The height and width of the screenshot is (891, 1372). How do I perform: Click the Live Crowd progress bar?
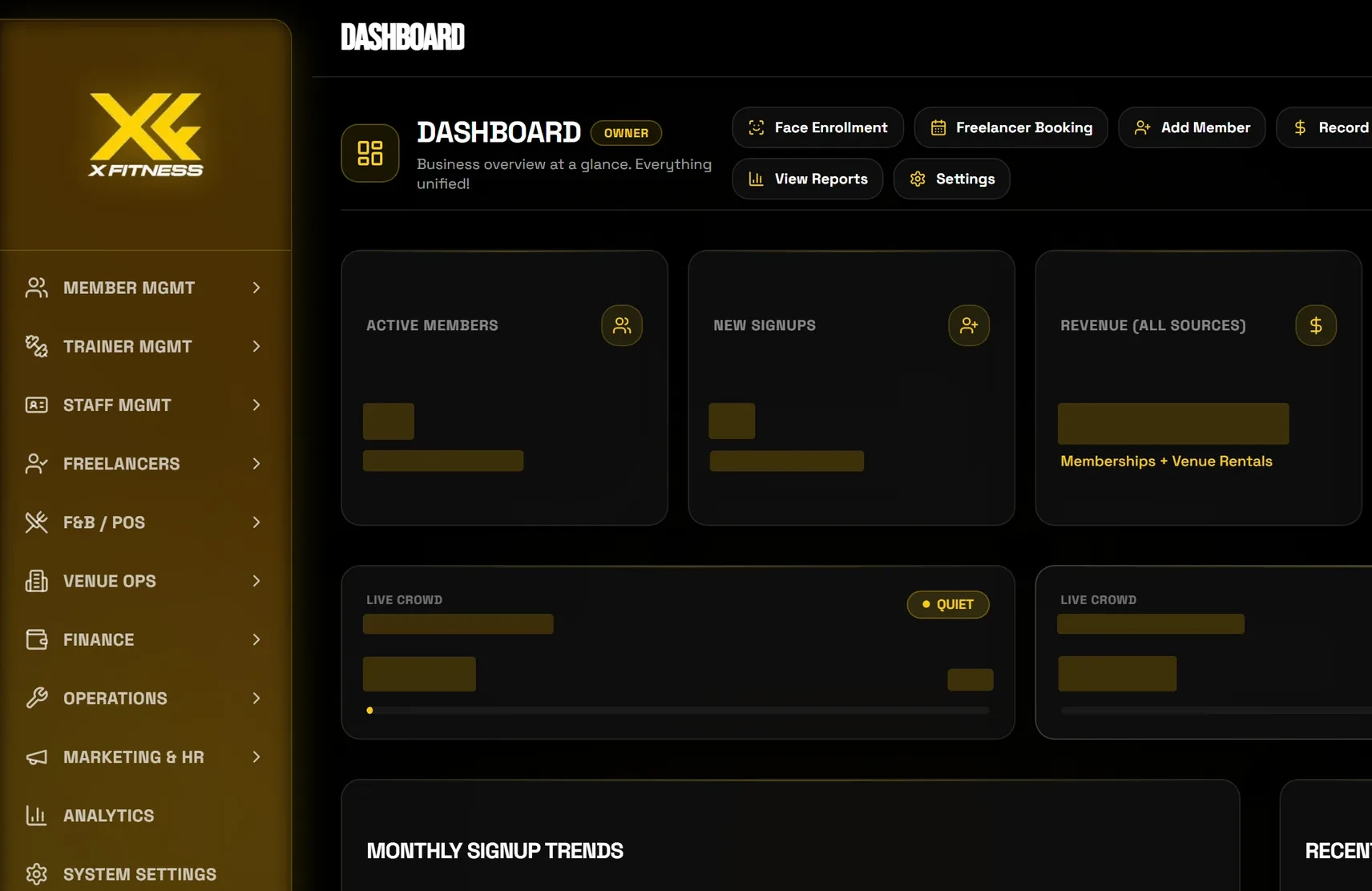pyautogui.click(x=678, y=711)
